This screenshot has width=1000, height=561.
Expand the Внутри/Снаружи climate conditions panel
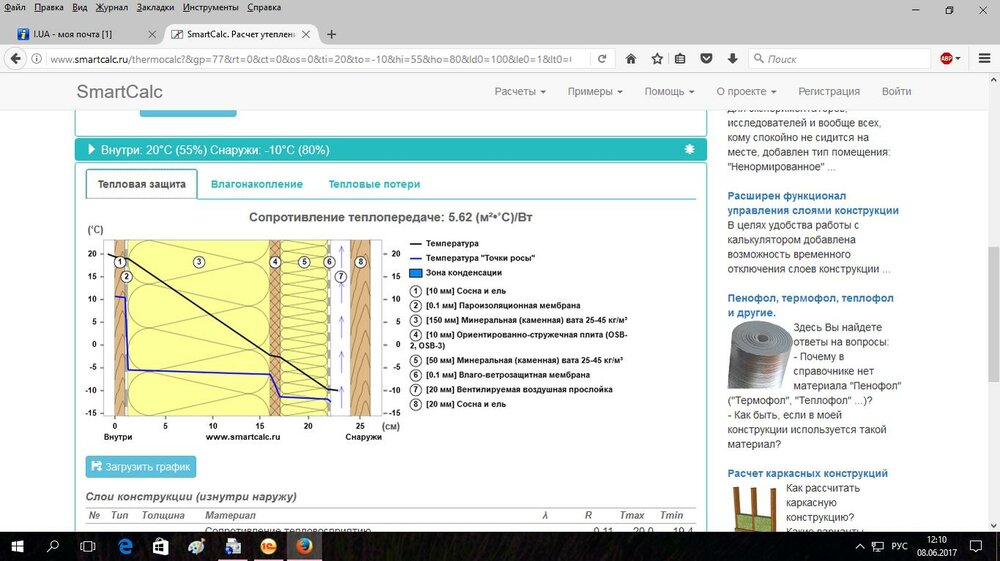click(x=215, y=150)
